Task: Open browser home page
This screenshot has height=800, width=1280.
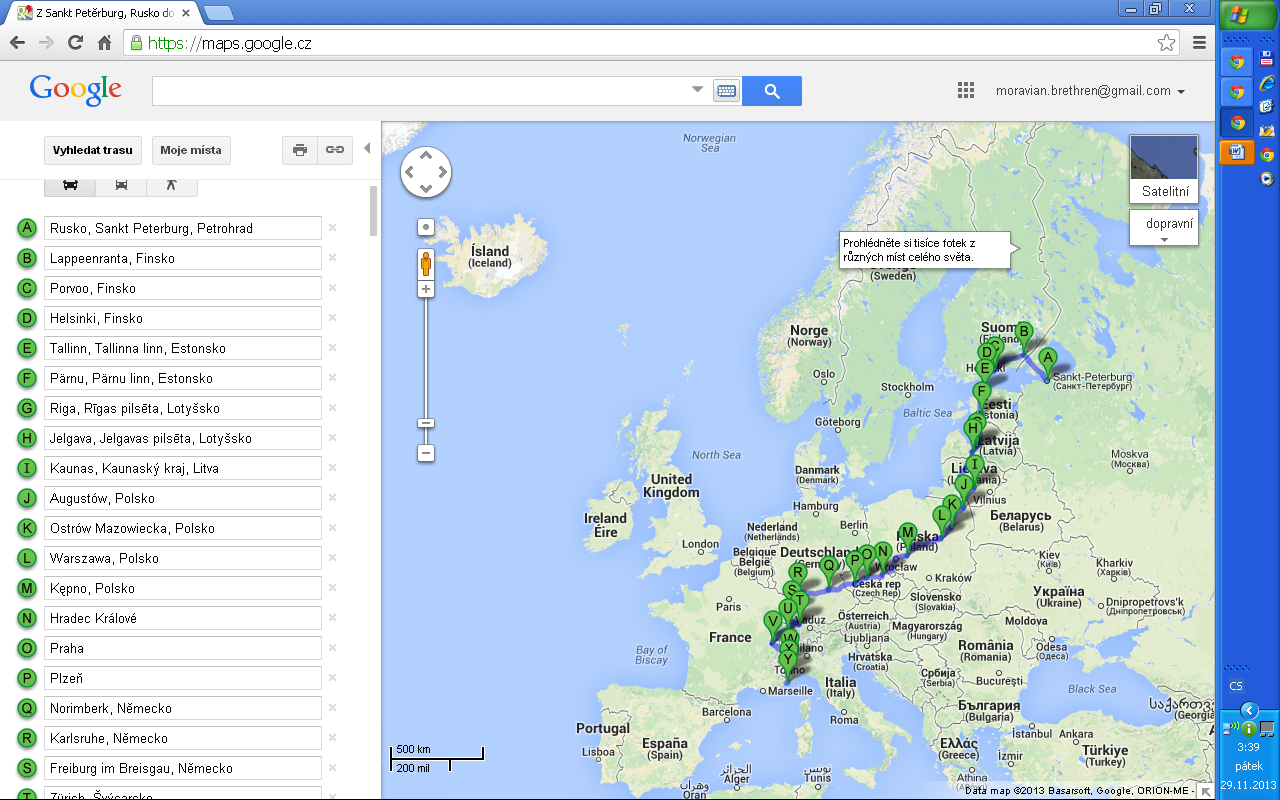Action: 104,43
